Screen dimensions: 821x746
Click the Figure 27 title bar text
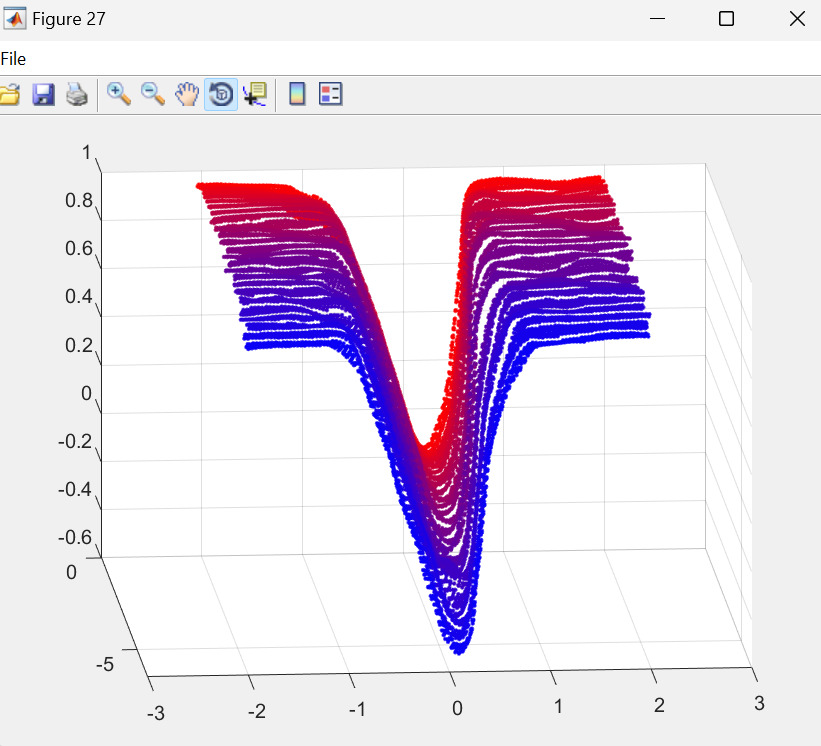pyautogui.click(x=69, y=19)
